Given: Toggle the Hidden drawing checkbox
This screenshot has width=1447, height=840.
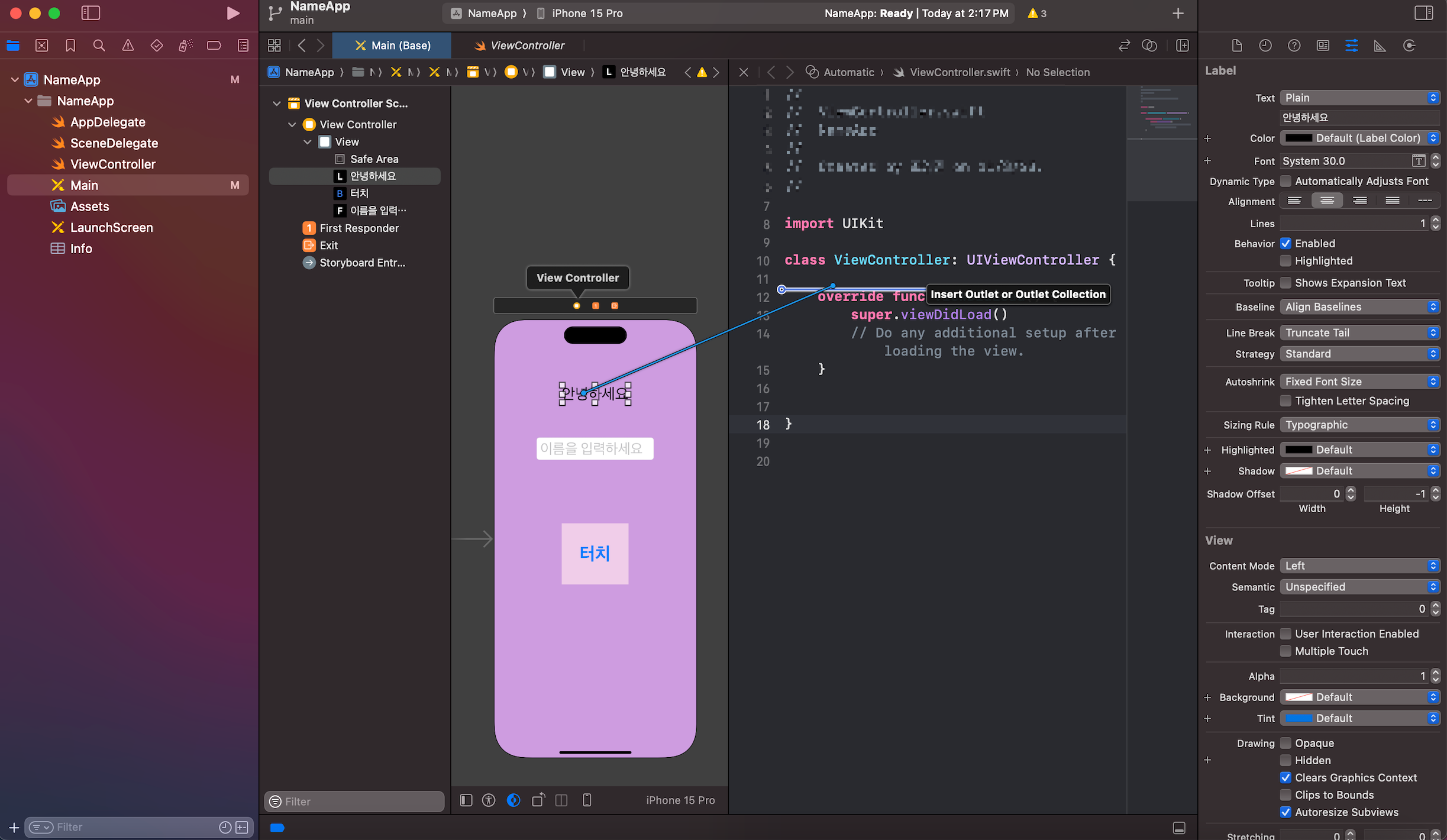Looking at the screenshot, I should (x=1285, y=760).
